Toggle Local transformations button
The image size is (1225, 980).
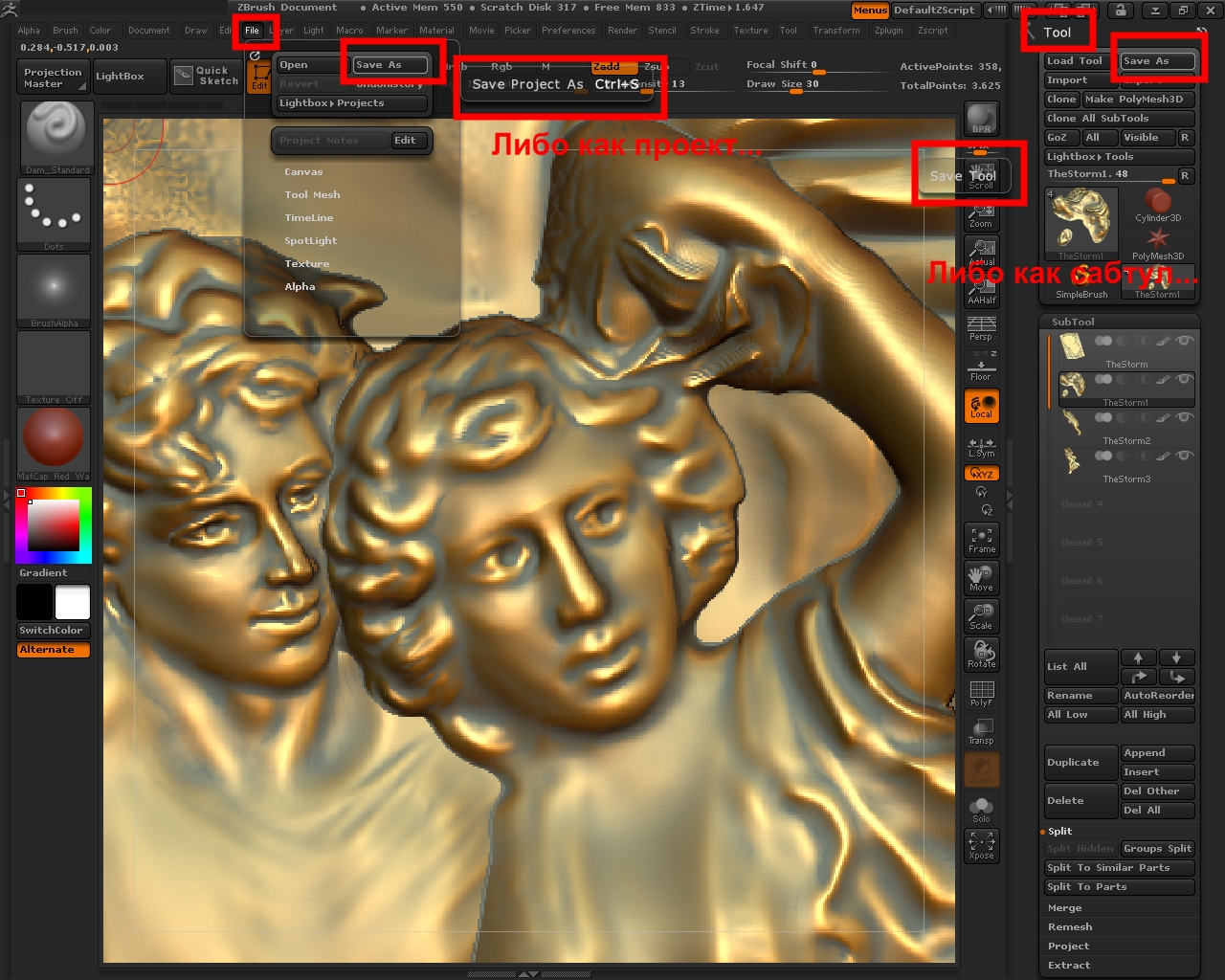[x=982, y=407]
